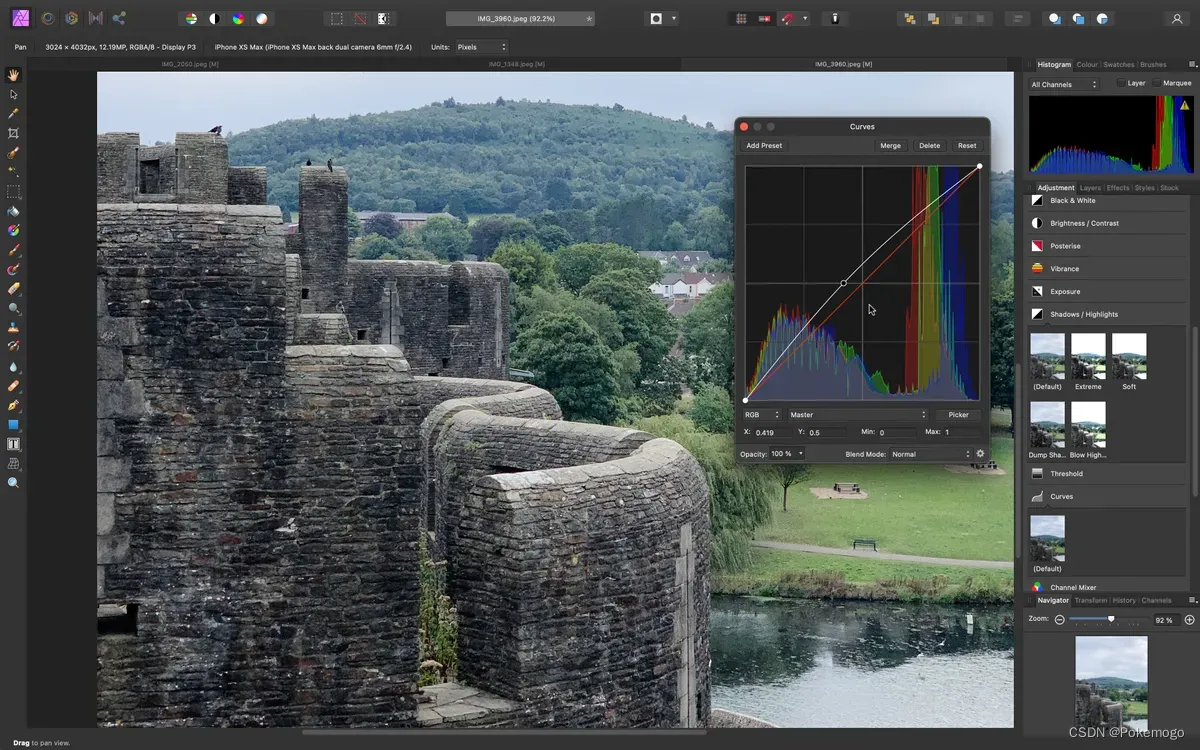Open the Blend Mode dropdown in Curves
Image resolution: width=1200 pixels, height=750 pixels.
tap(928, 453)
